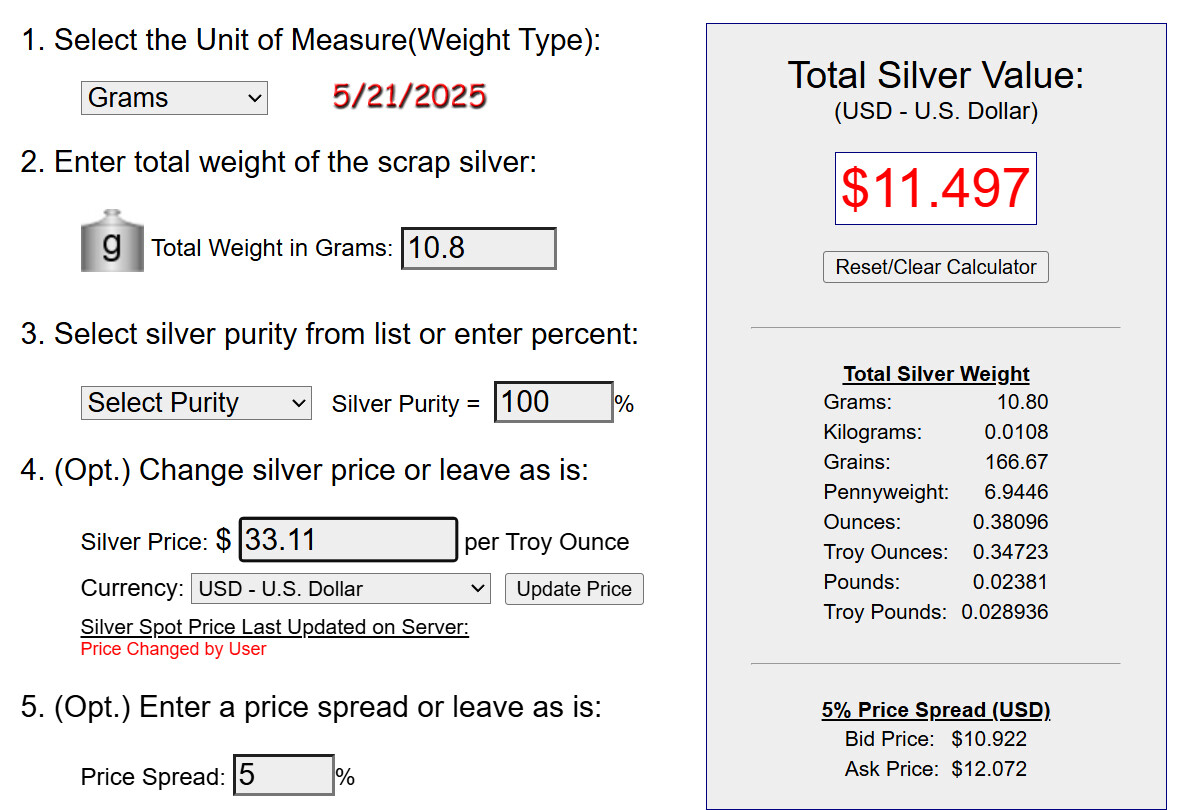Expand the Select Purity dropdown
Screen dimensions: 1181x810
pos(196,403)
